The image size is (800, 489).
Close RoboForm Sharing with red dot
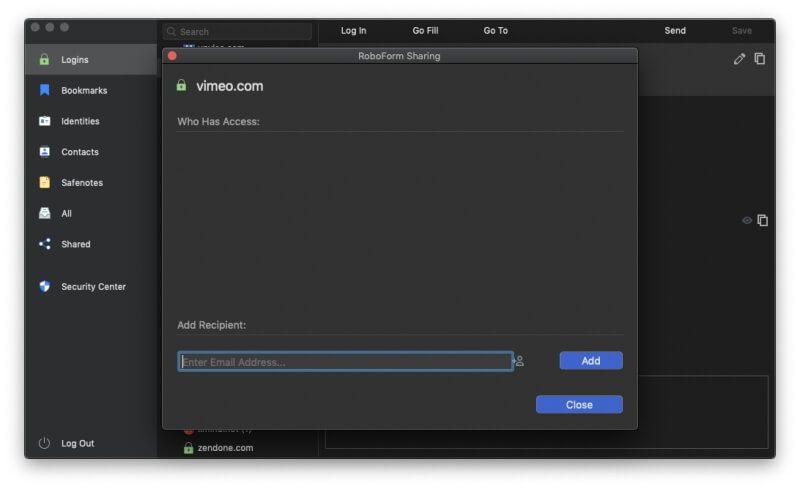pos(172,56)
